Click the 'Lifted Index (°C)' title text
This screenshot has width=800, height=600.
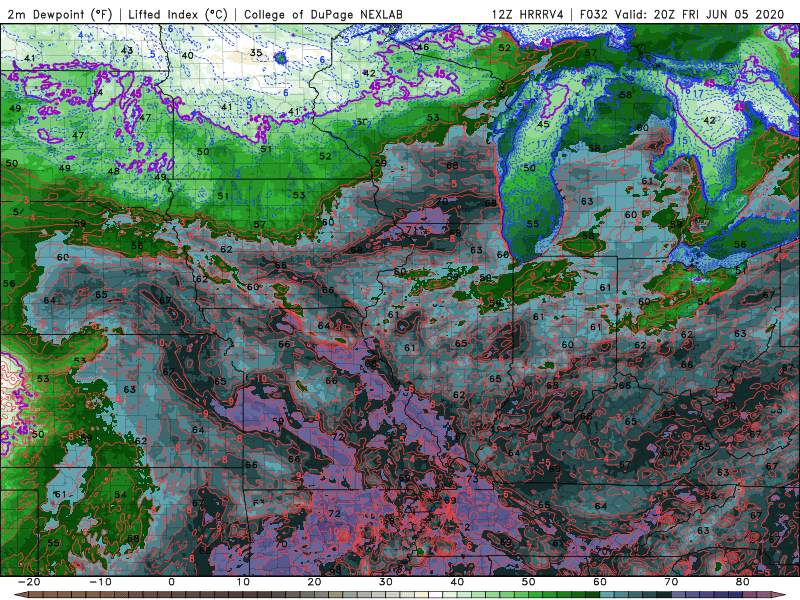coord(178,14)
